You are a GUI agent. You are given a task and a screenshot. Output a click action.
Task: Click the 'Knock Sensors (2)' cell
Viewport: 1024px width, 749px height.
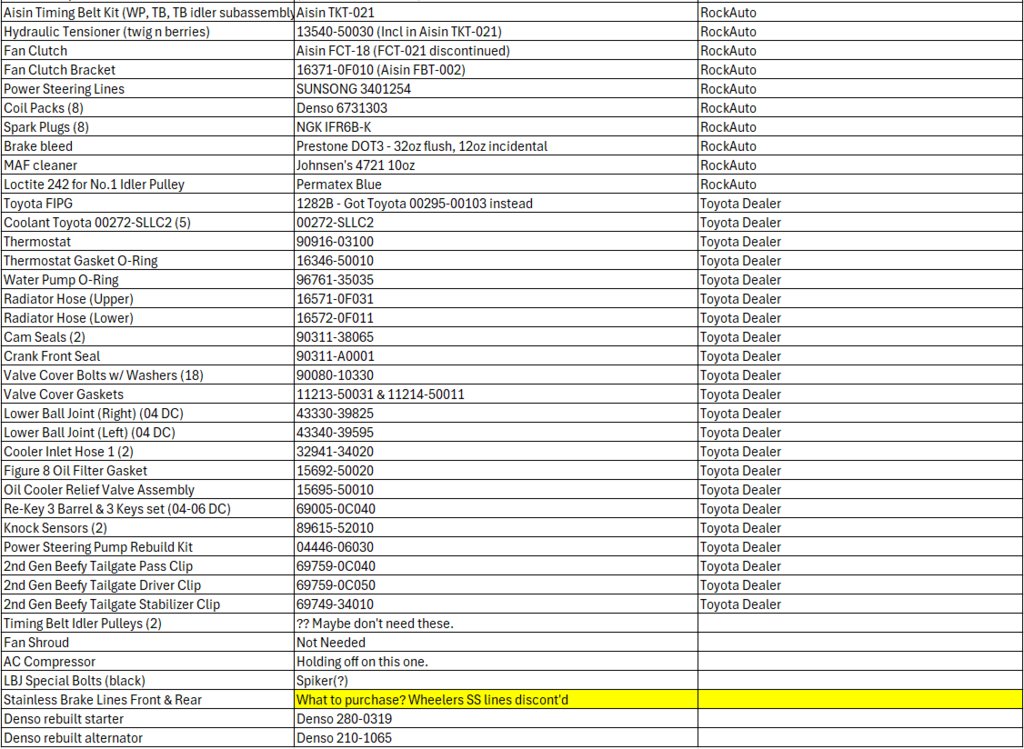click(x=148, y=527)
